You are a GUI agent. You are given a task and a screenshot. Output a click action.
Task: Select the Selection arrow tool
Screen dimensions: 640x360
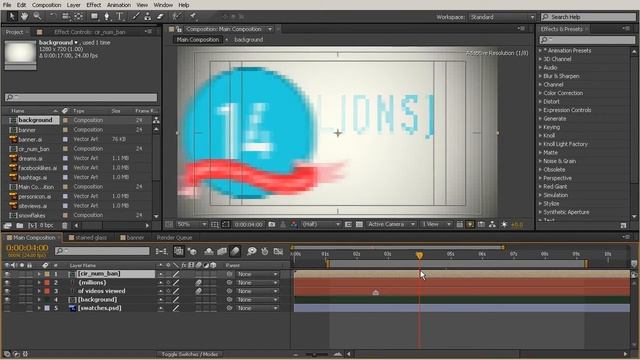click(x=12, y=16)
